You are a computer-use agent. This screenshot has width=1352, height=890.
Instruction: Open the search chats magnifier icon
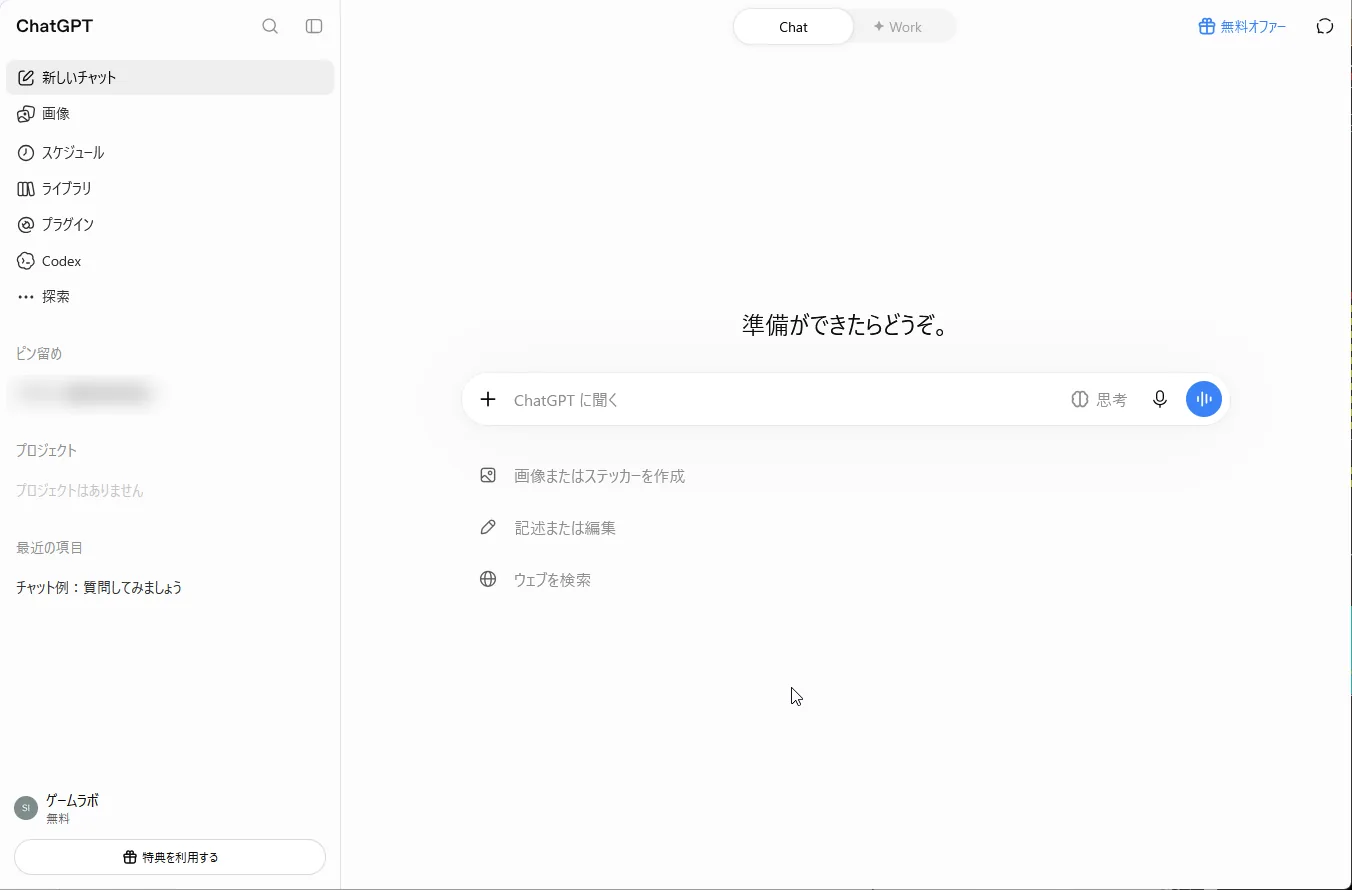(270, 26)
